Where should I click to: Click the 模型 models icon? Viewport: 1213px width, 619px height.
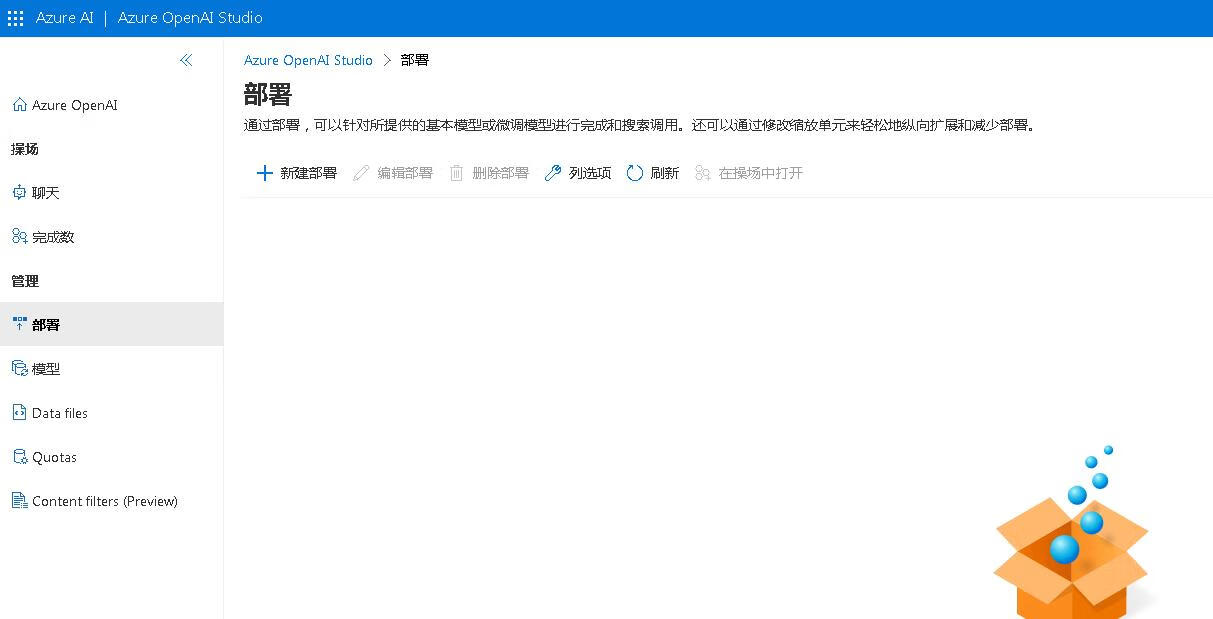(x=19, y=369)
